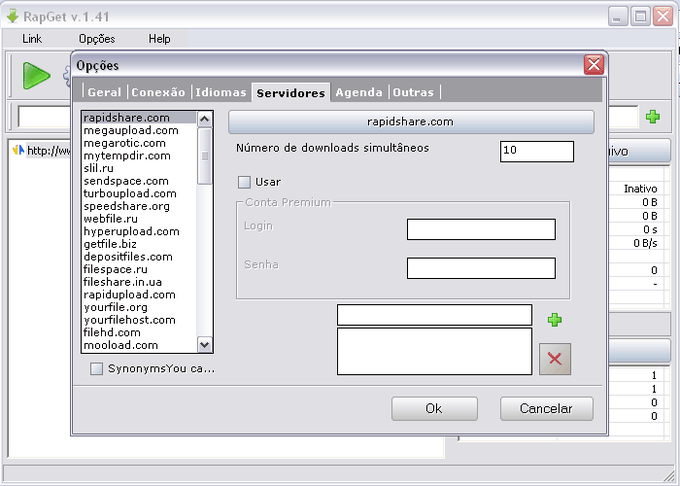Image resolution: width=680 pixels, height=486 pixels.
Task: Select yourfilehost.com in the server list
Action: click(139, 320)
